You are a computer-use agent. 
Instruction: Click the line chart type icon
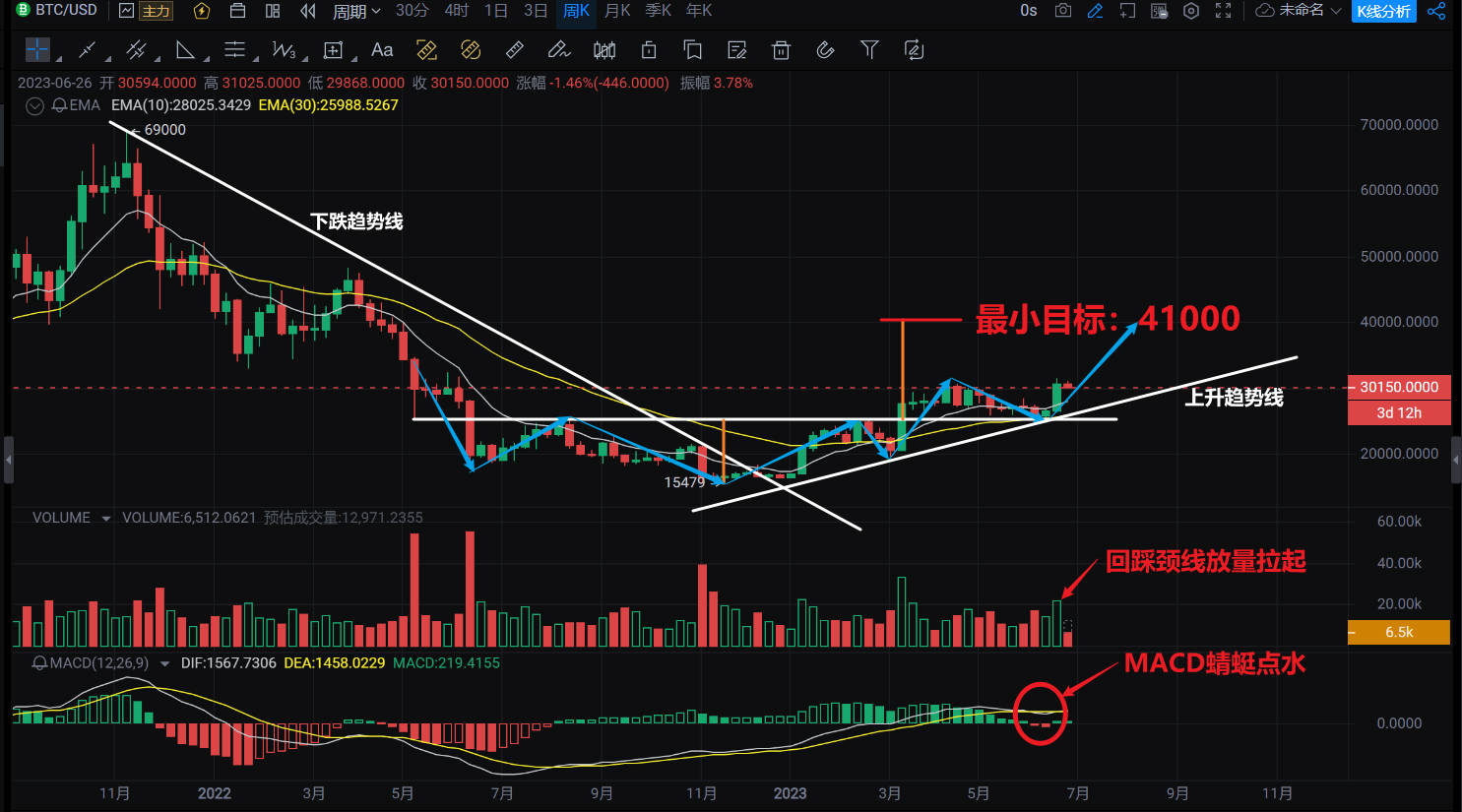pos(126,11)
